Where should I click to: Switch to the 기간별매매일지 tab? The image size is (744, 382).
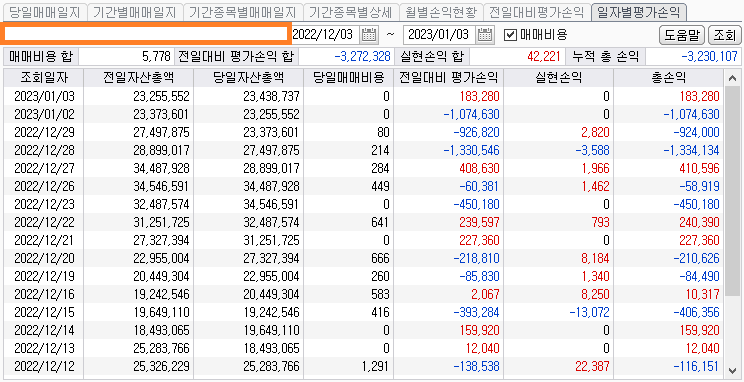coord(134,12)
